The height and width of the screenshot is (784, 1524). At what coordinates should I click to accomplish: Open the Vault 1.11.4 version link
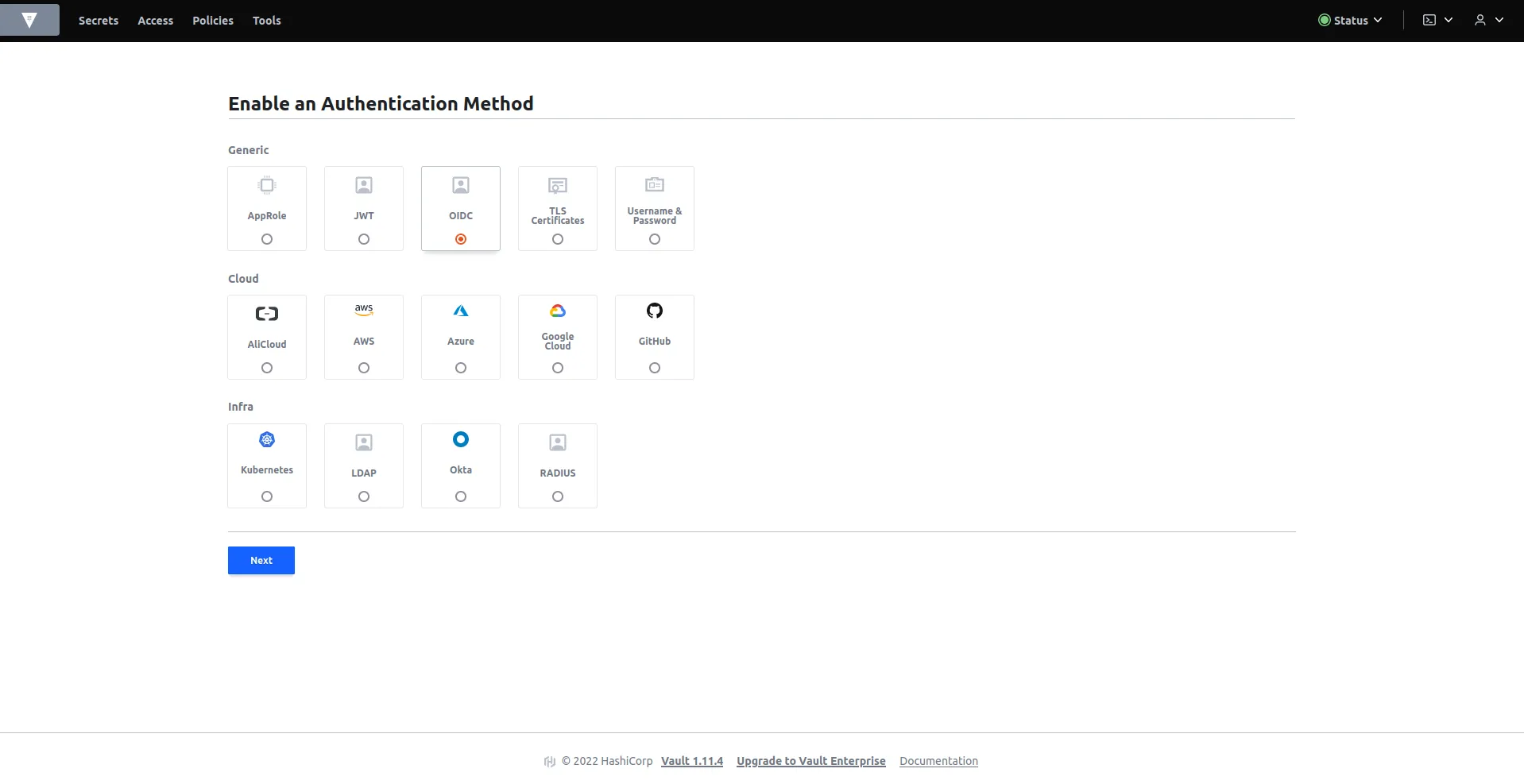692,761
